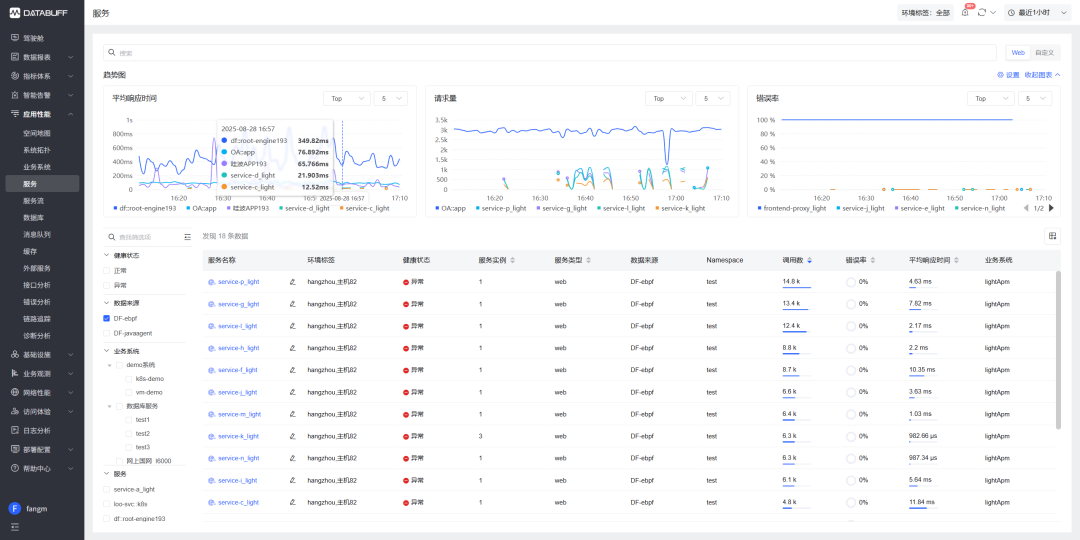
Task: Click the alert bell notification icon
Action: coord(965,12)
